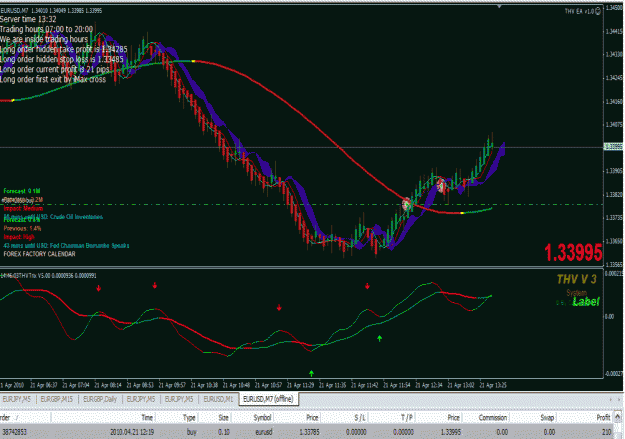This screenshot has height=439, width=625.
Task: Click the FOREX FACTORY CALENDAR label
Action: coord(39,254)
